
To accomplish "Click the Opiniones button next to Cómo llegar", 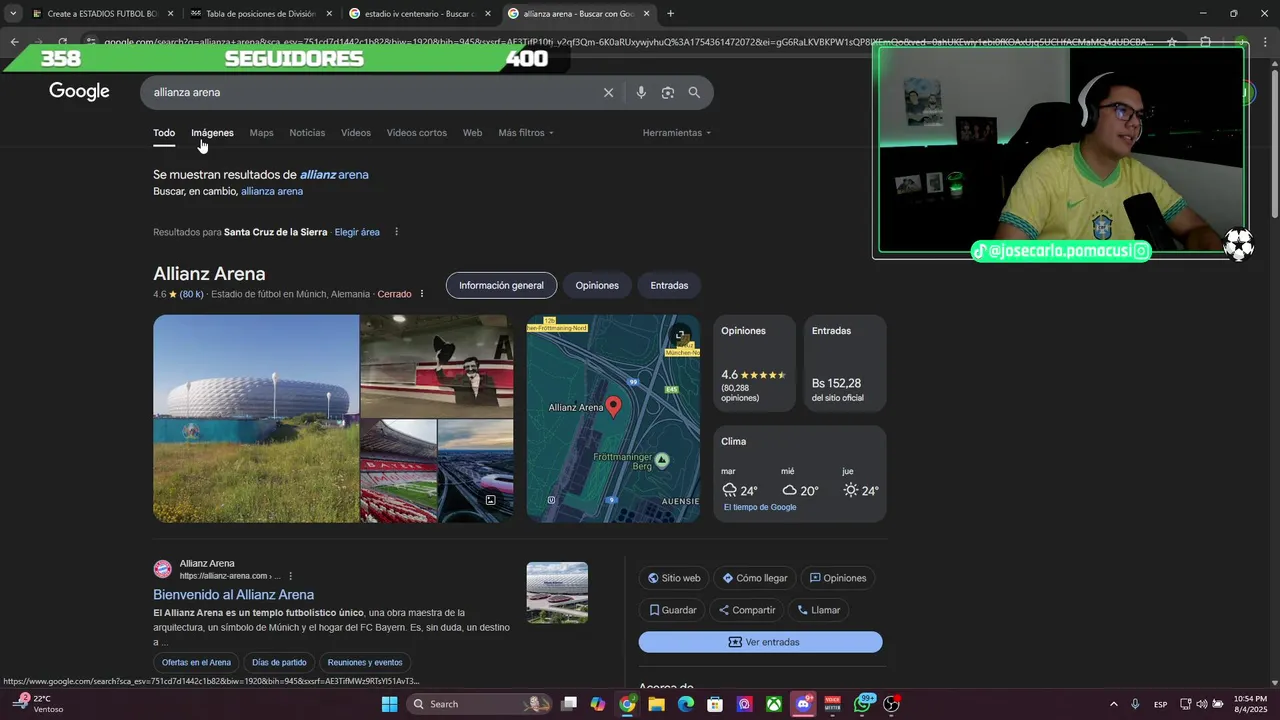I will coord(838,578).
